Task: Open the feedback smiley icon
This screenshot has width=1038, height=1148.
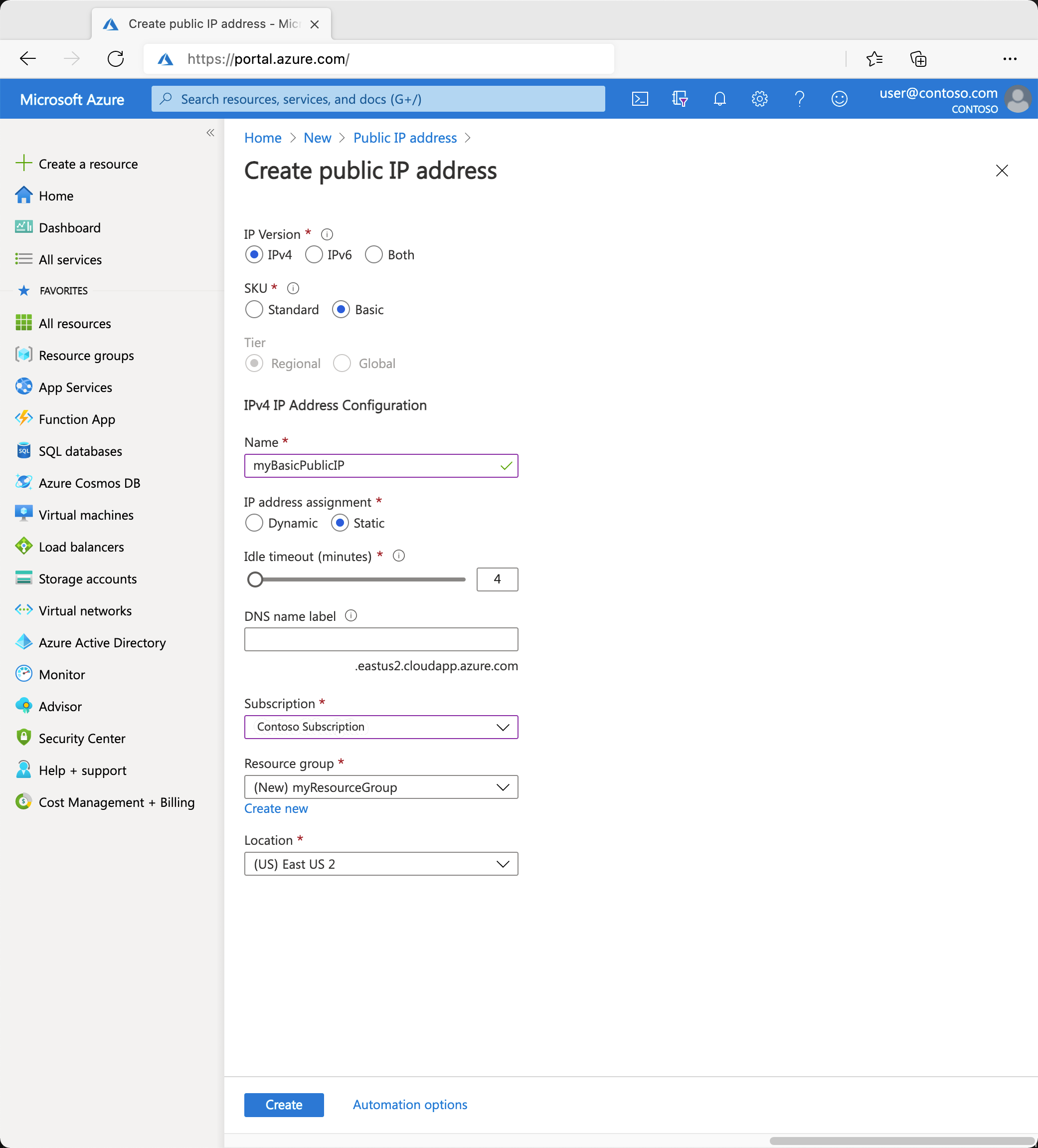Action: (x=839, y=99)
